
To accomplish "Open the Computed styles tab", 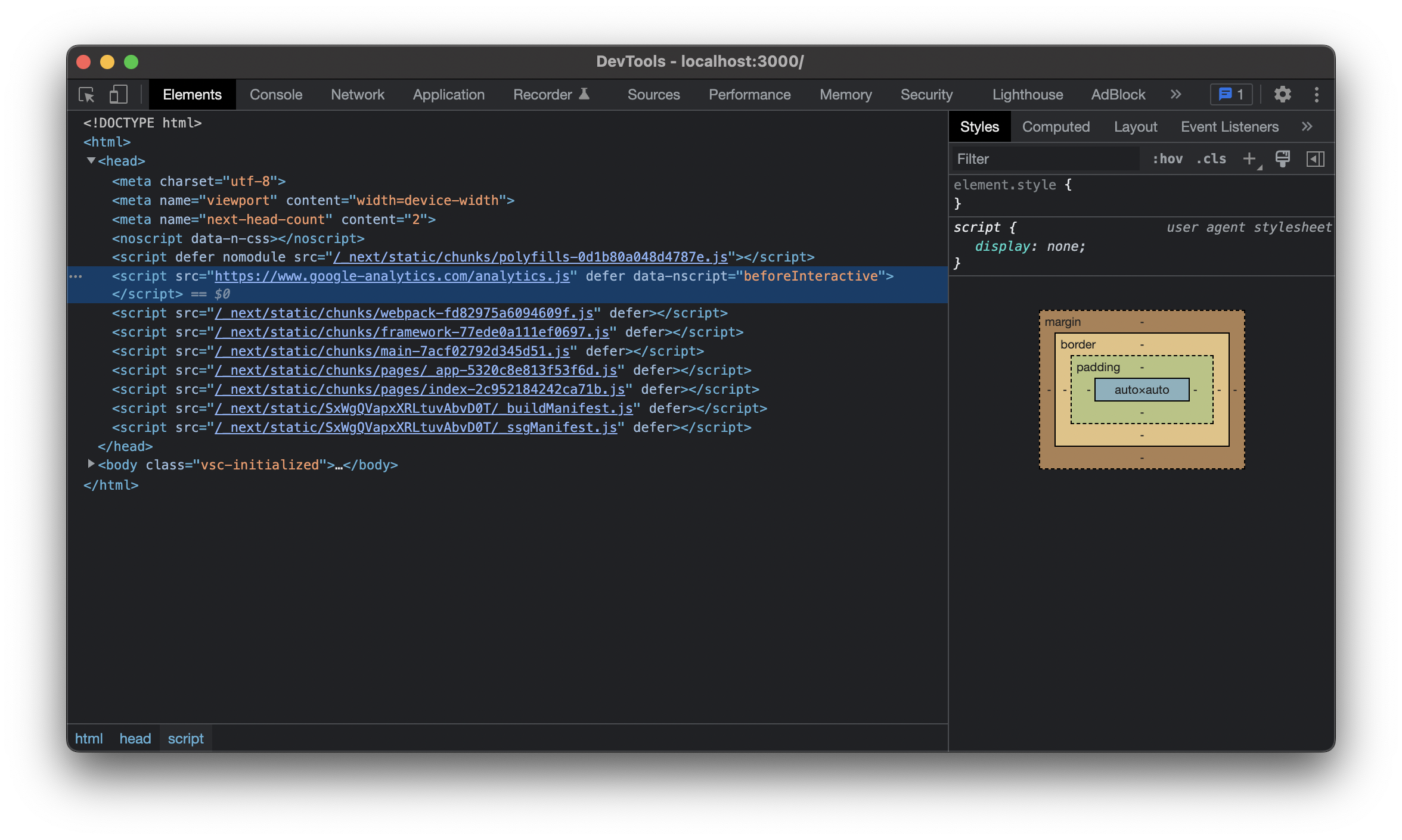I will (x=1056, y=127).
